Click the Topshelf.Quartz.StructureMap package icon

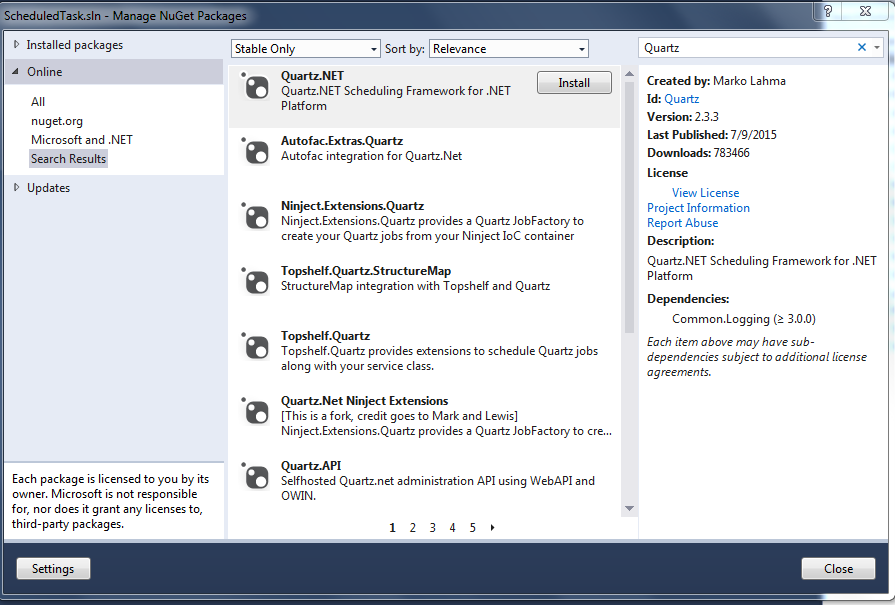(x=256, y=283)
